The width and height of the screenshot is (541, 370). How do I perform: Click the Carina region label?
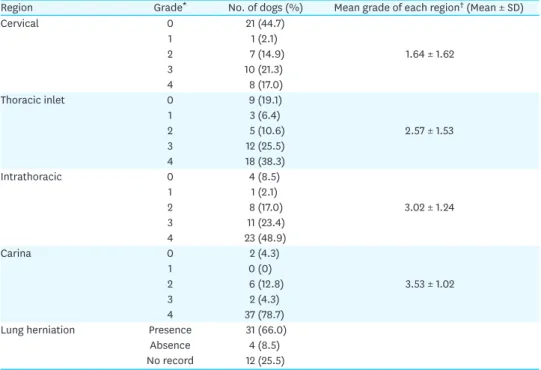tap(16, 253)
